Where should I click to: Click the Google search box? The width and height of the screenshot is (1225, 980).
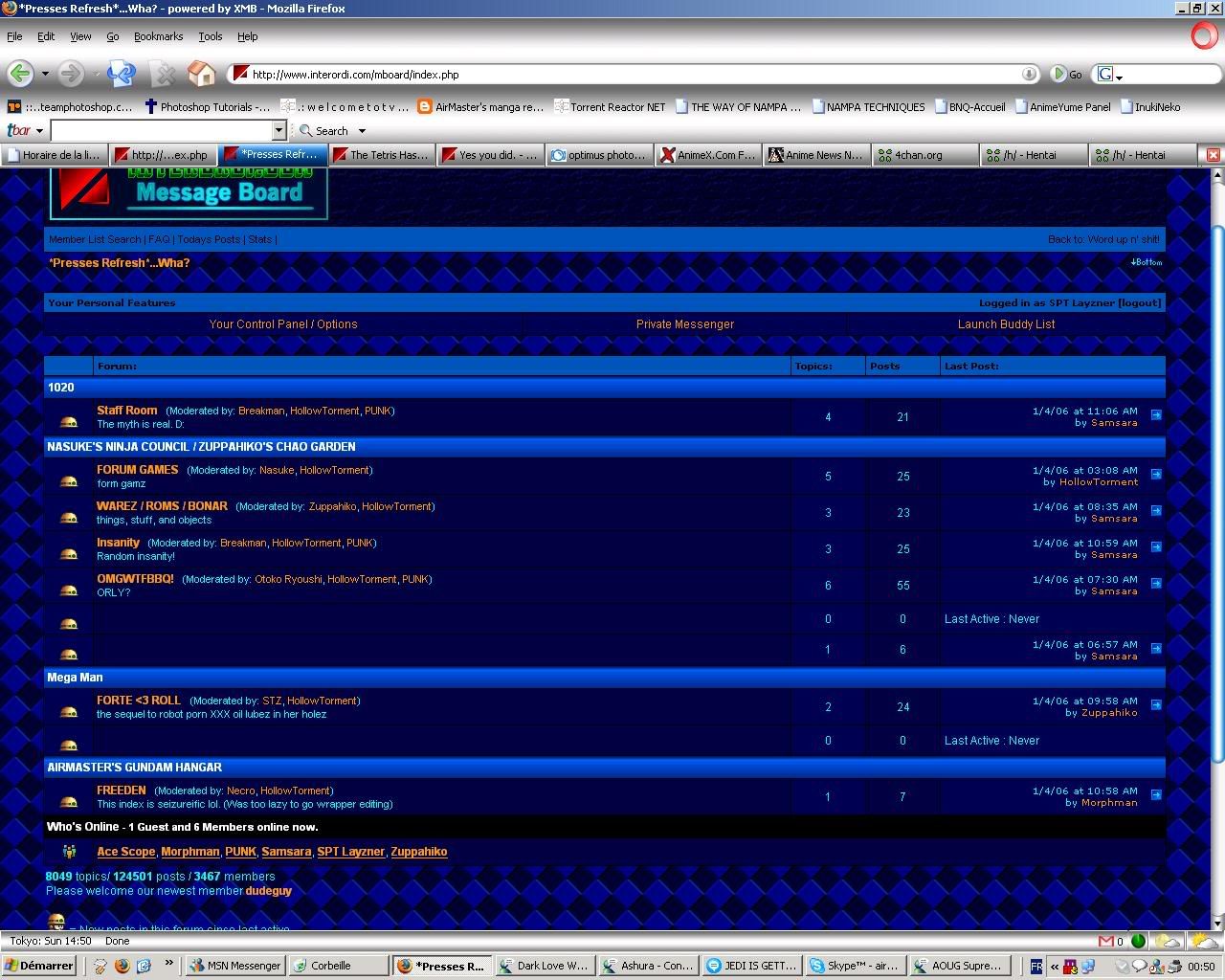point(1154,75)
